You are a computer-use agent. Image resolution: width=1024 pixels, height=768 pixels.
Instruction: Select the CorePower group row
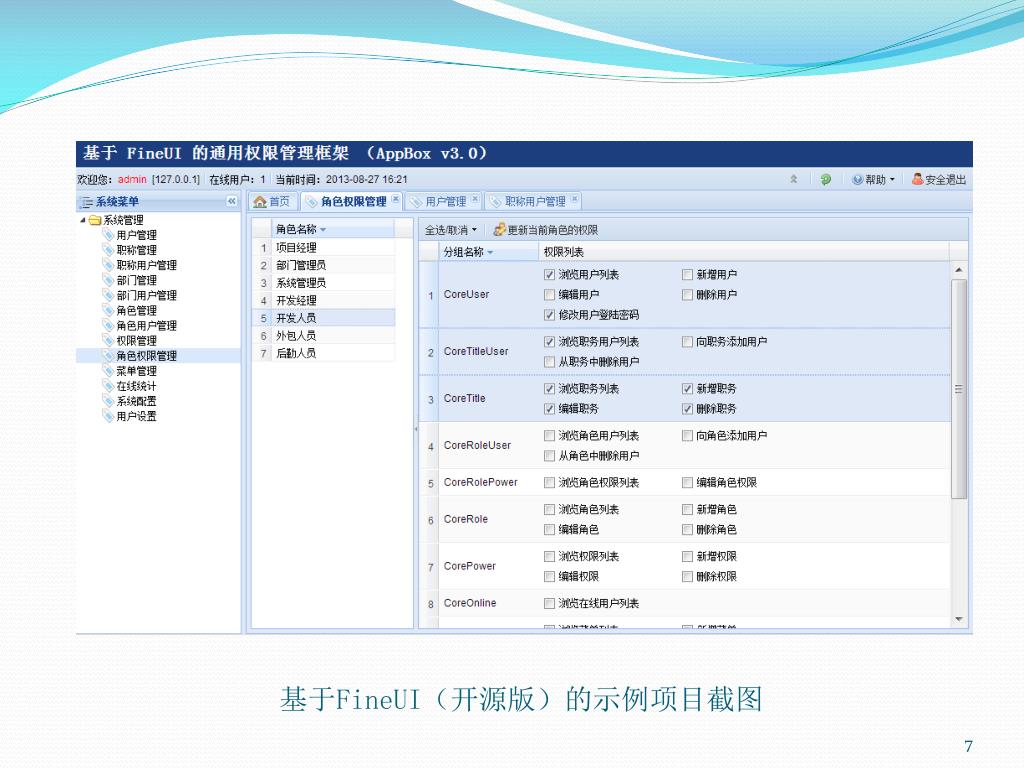[x=684, y=566]
